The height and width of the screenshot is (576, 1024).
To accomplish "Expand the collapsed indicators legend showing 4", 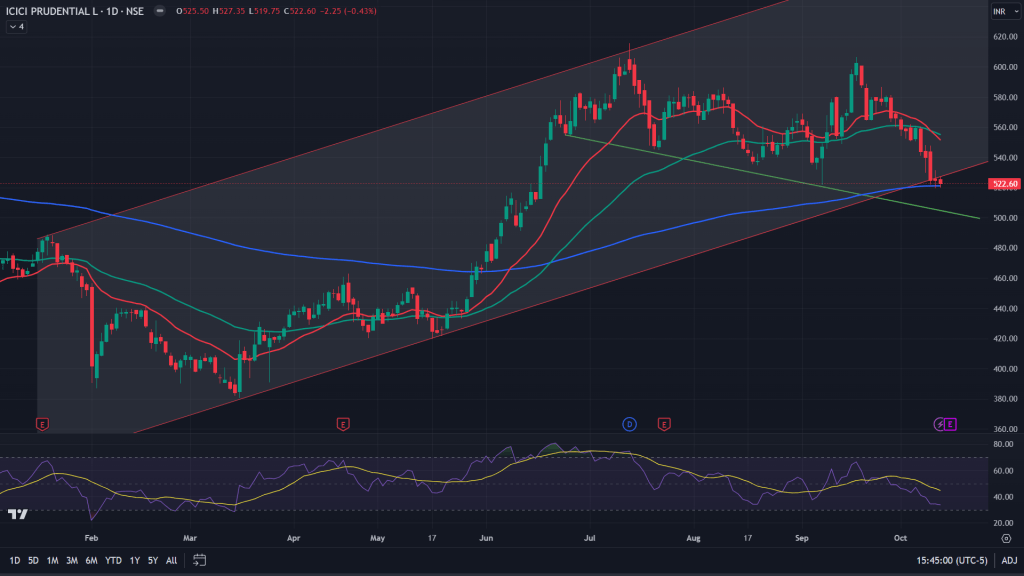I will [16, 27].
